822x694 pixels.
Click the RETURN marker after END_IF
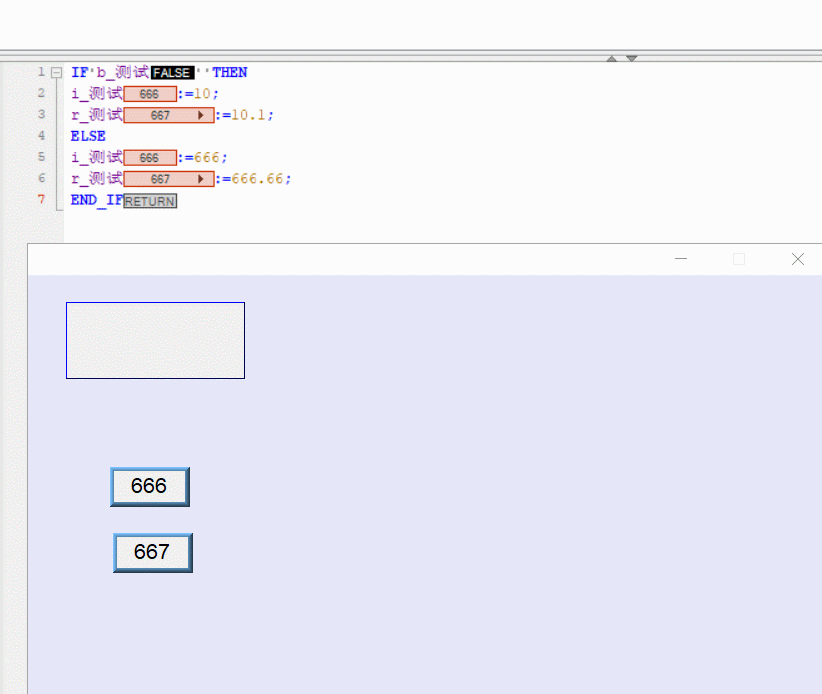pyautogui.click(x=150, y=201)
